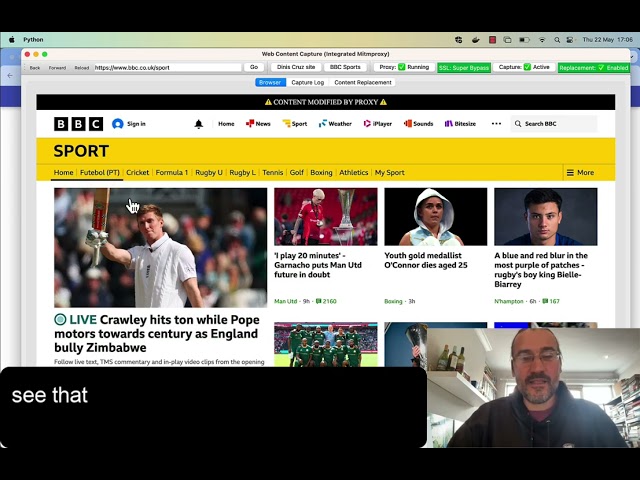
Task: Click the Back toolbar button
Action: [35, 68]
